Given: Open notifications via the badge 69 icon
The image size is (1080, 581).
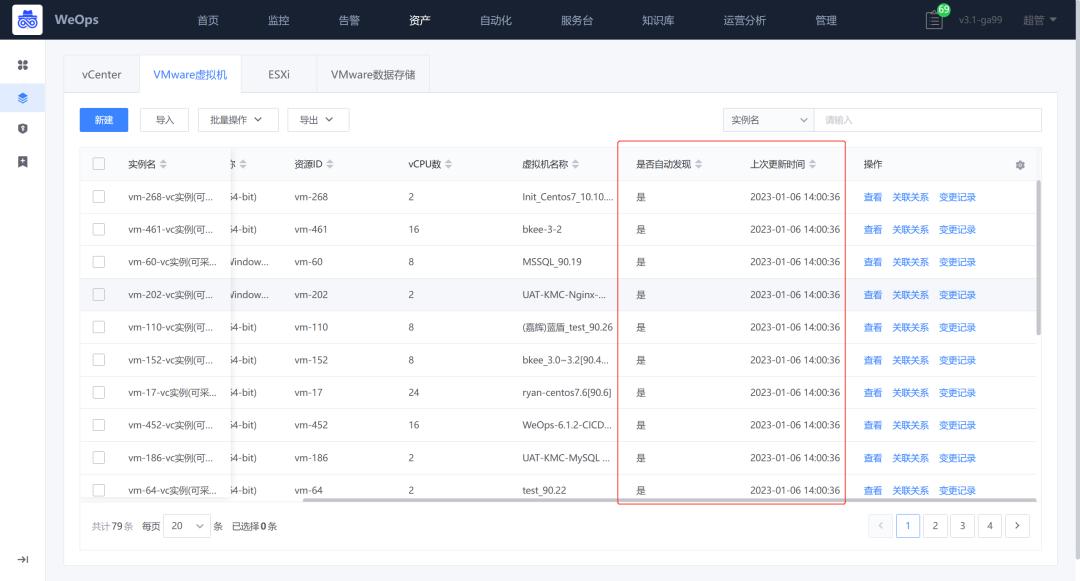Looking at the screenshot, I should (x=932, y=20).
